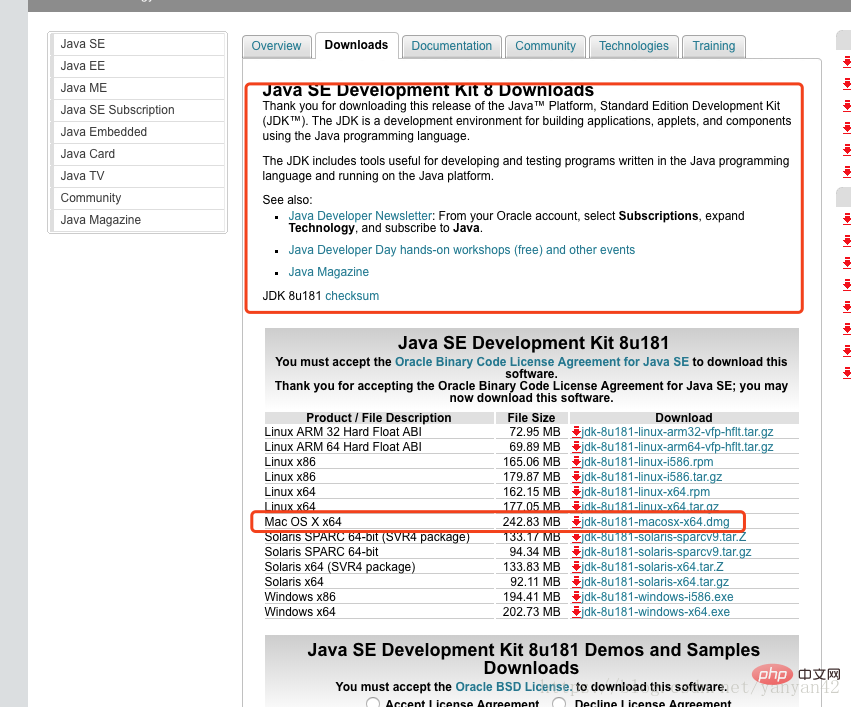851x707 pixels.
Task: Click the 94.34 MB file size
Action: 535,552
